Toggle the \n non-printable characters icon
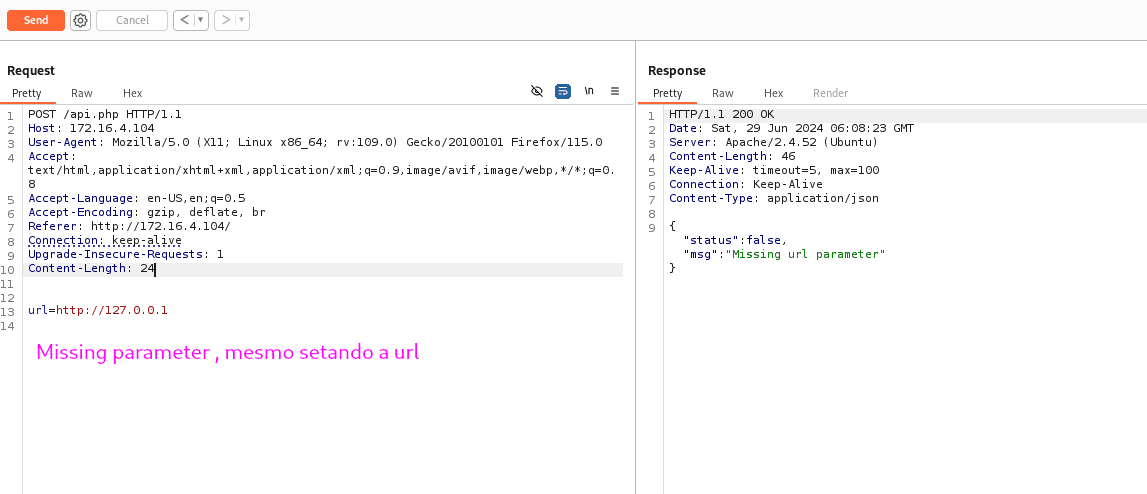Image resolution: width=1147 pixels, height=494 pixels. pyautogui.click(x=589, y=91)
